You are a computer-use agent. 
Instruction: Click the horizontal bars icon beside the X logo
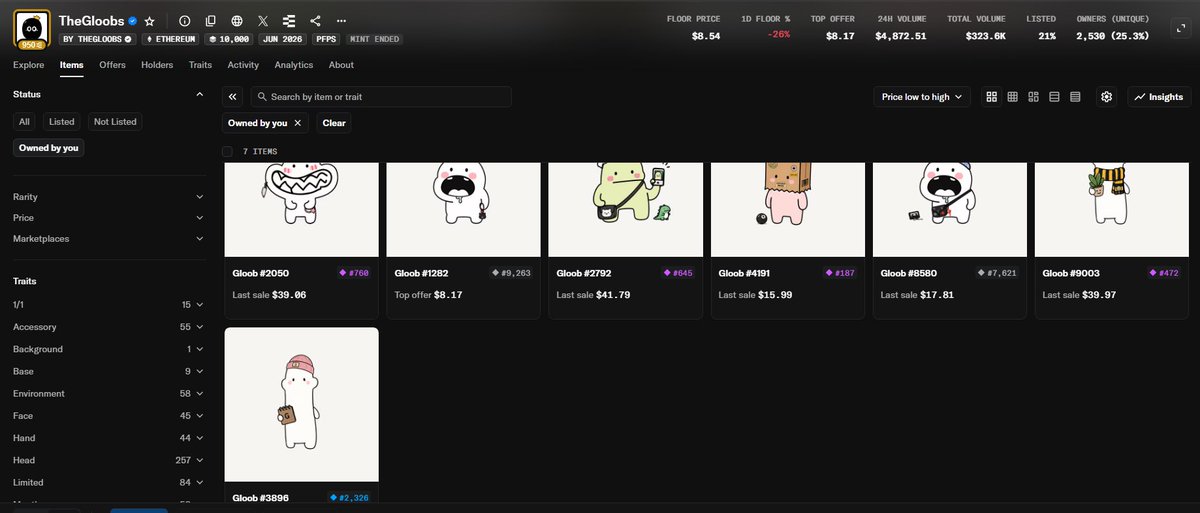pyautogui.click(x=289, y=20)
